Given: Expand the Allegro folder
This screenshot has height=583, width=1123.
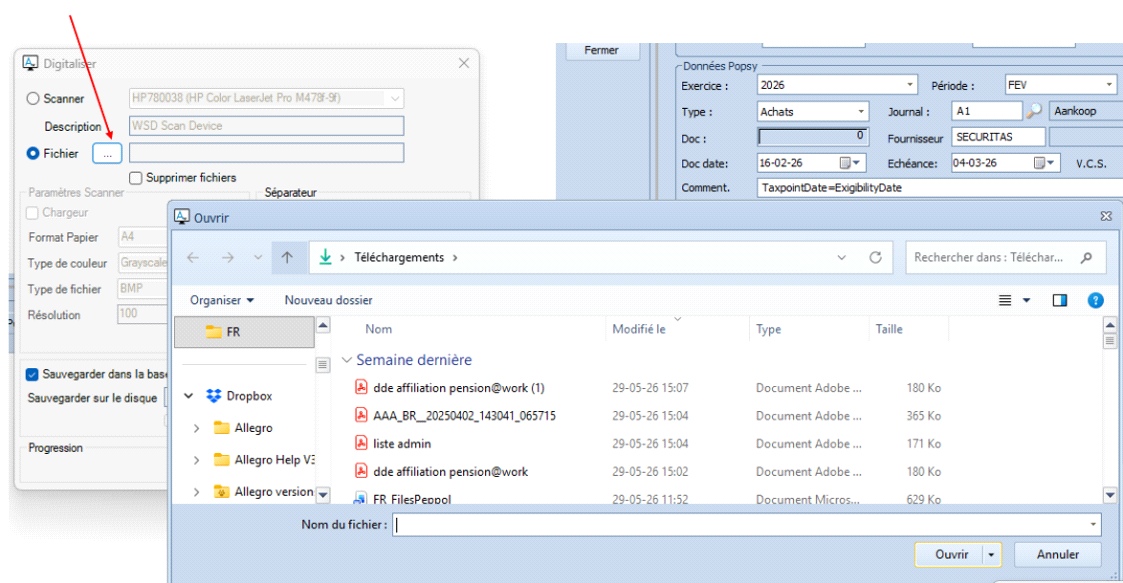Looking at the screenshot, I should [196, 428].
